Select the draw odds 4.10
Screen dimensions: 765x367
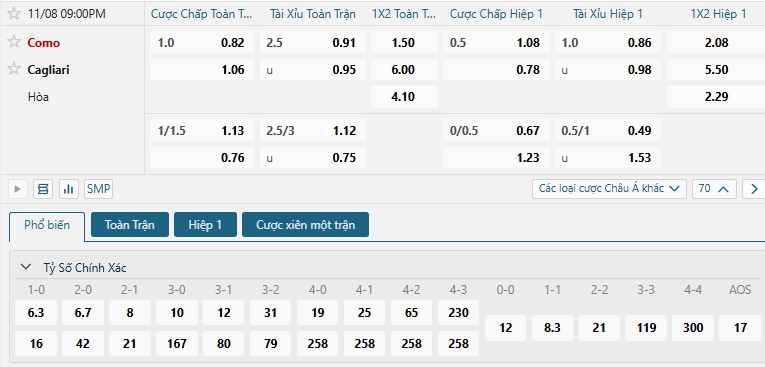(403, 97)
